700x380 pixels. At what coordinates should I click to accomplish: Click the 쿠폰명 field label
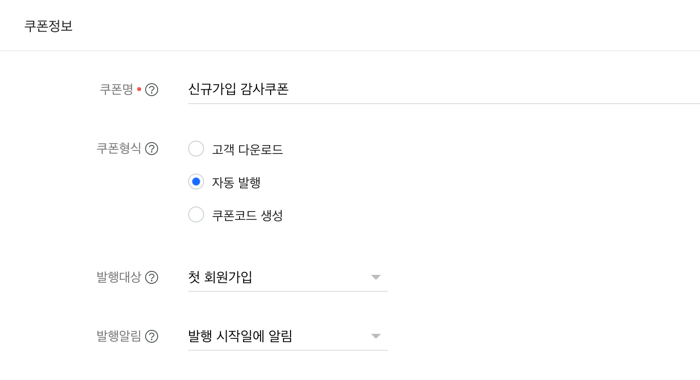[117, 89]
